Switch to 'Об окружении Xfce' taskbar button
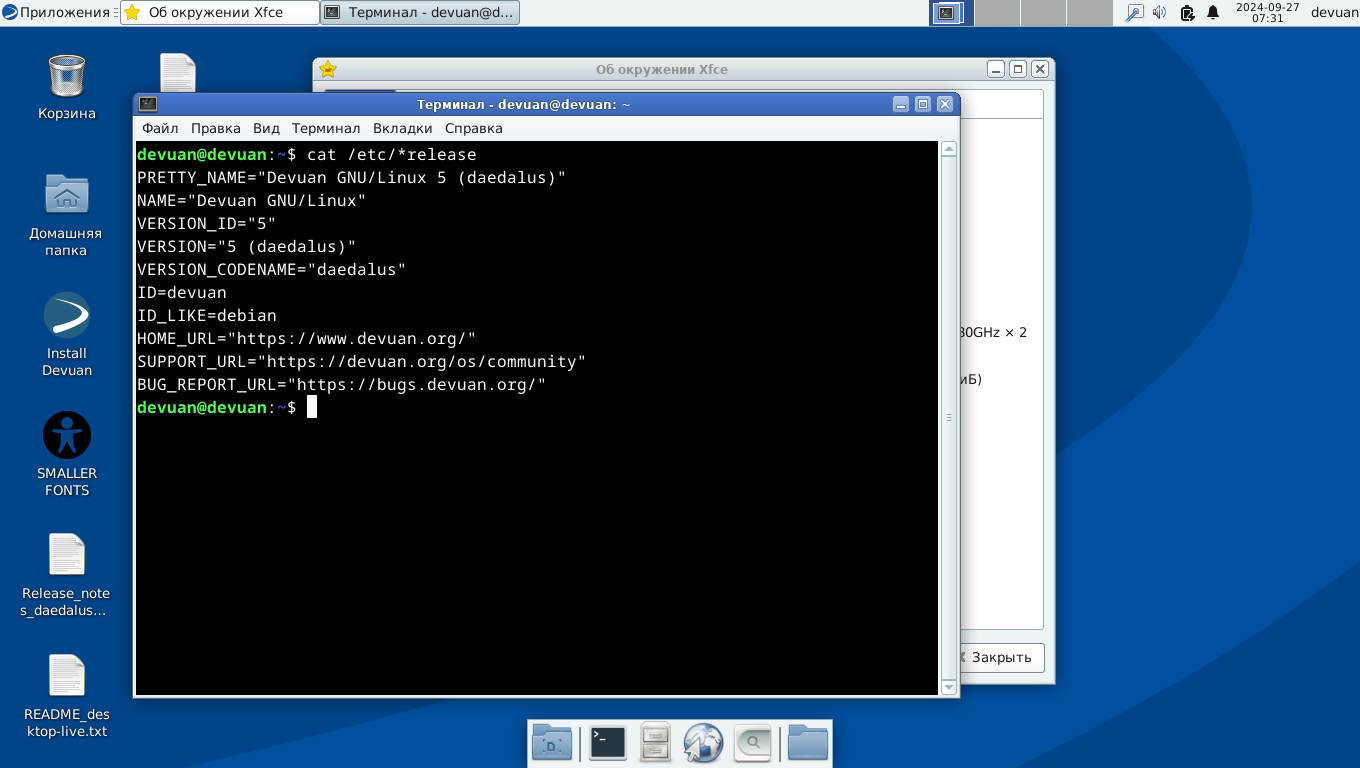The height and width of the screenshot is (768, 1360). click(x=220, y=13)
